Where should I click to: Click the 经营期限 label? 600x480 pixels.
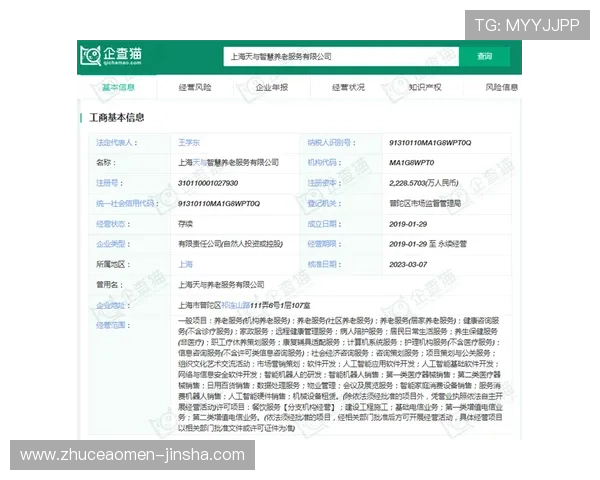tap(324, 244)
